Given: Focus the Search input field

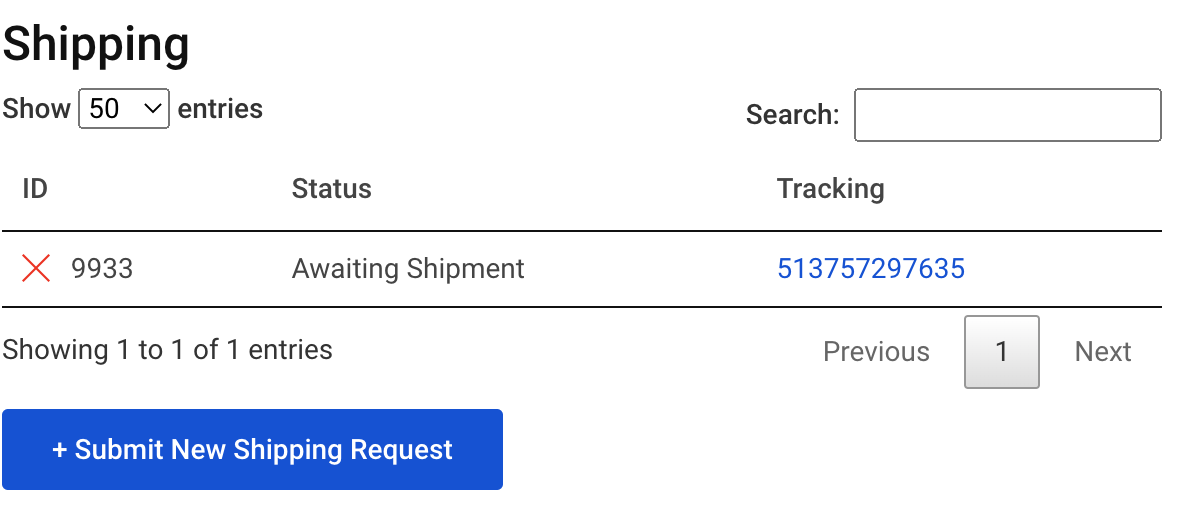Looking at the screenshot, I should point(1007,115).
